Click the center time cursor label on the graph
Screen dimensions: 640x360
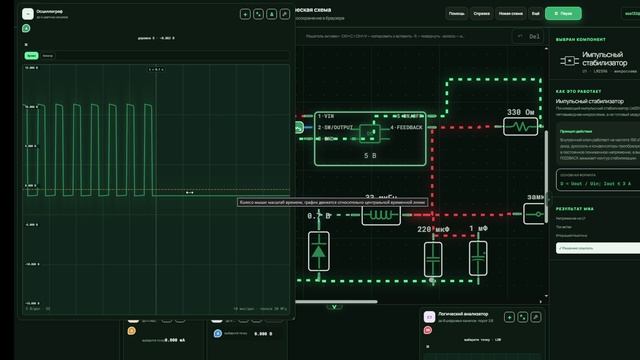[156, 69]
